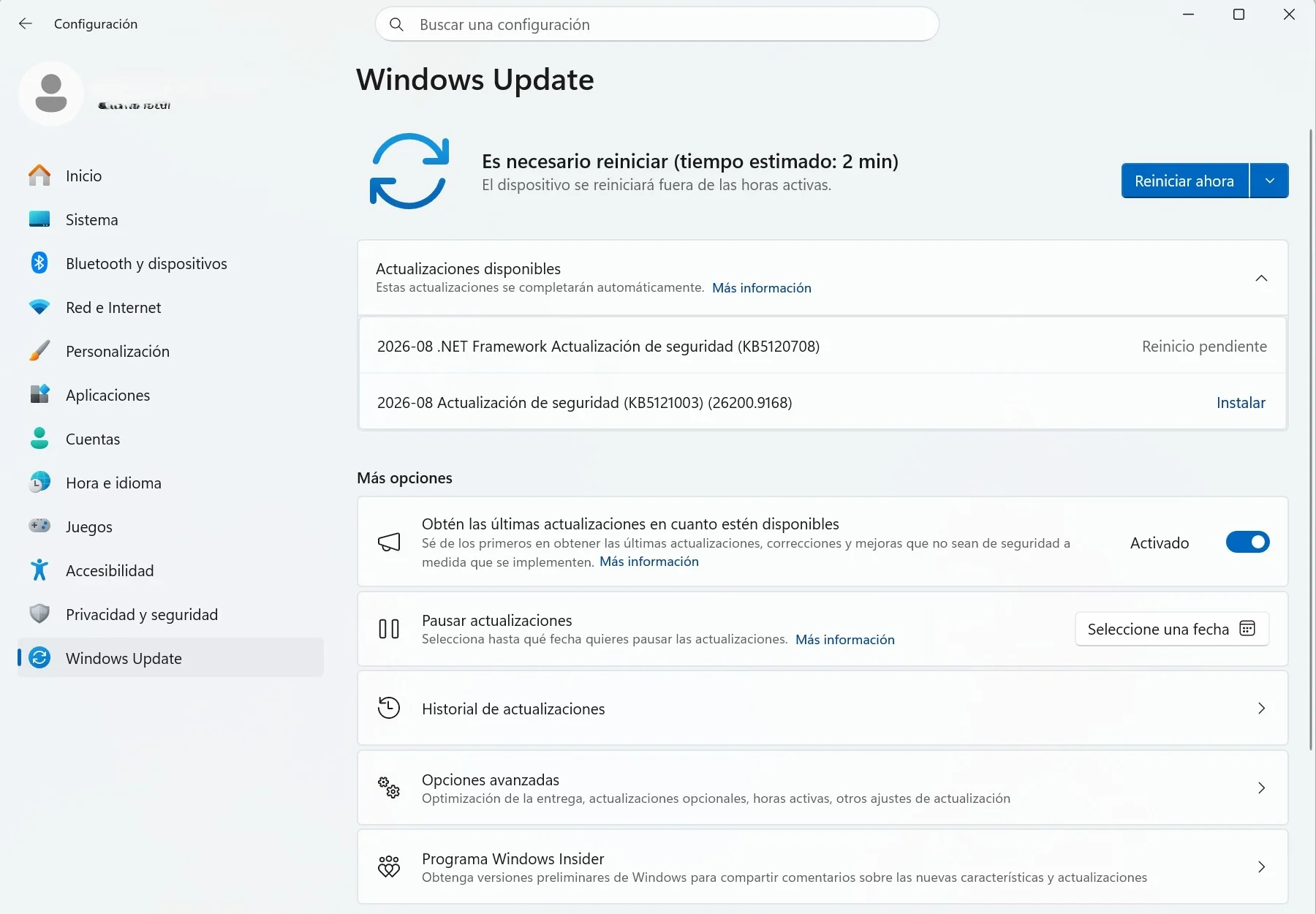Open Más información about latest updates
This screenshot has height=914, width=1316.
click(x=649, y=562)
